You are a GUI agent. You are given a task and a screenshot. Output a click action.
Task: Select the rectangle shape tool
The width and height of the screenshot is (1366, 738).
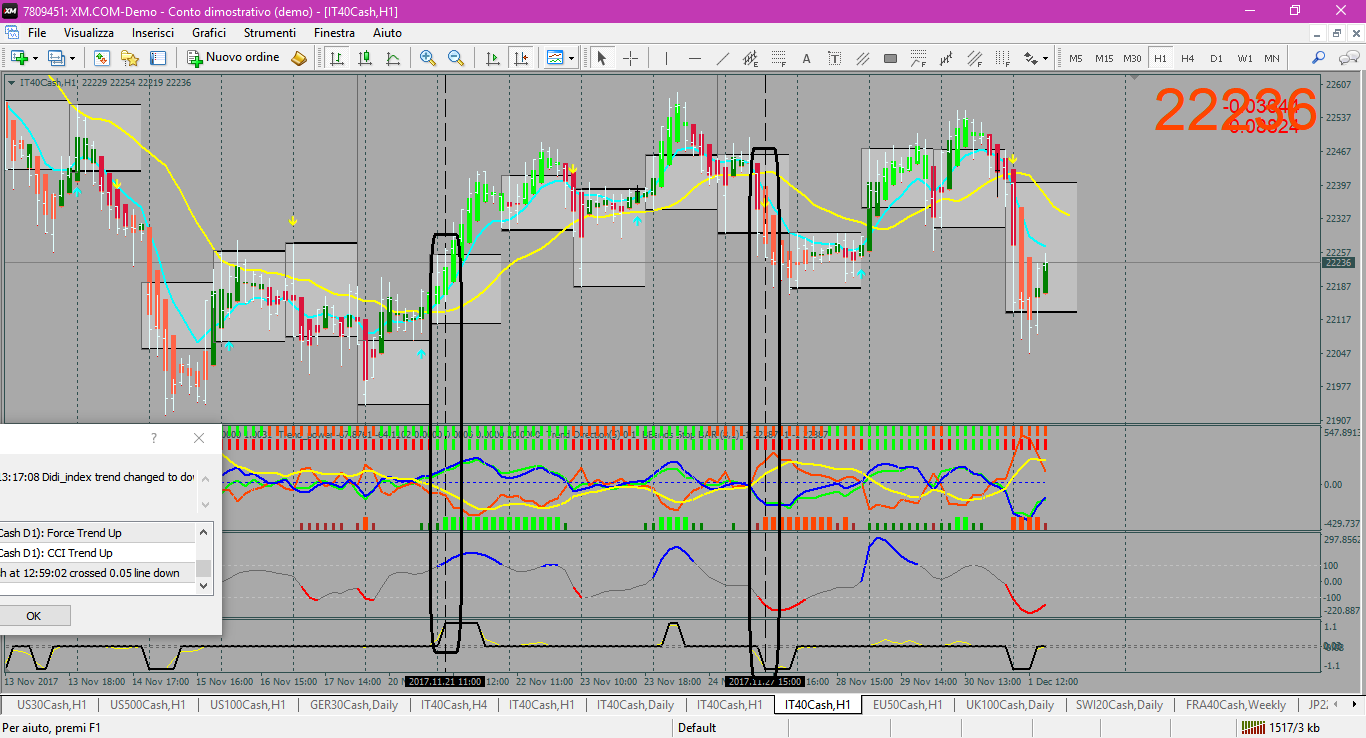(x=890, y=58)
